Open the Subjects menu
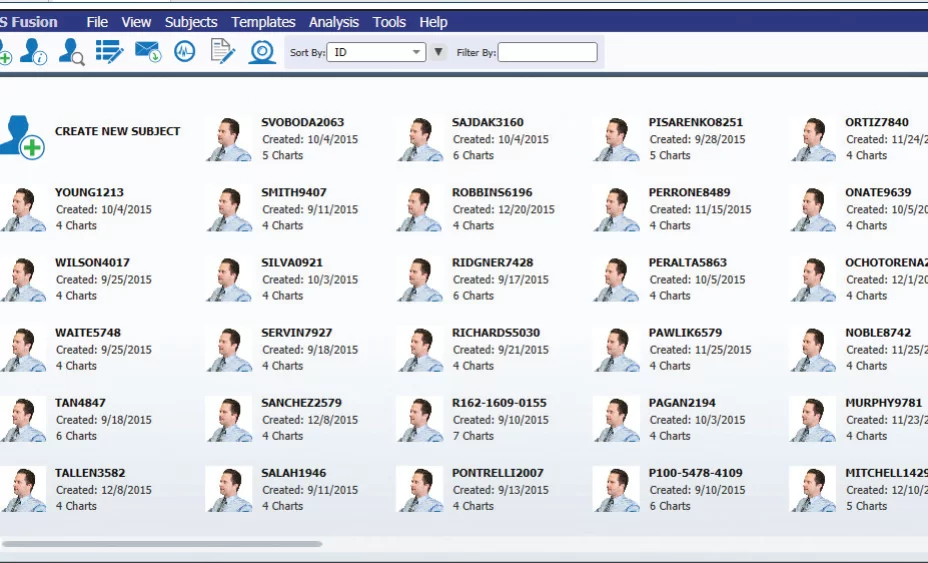Screen dimensions: 928x563 tap(191, 22)
